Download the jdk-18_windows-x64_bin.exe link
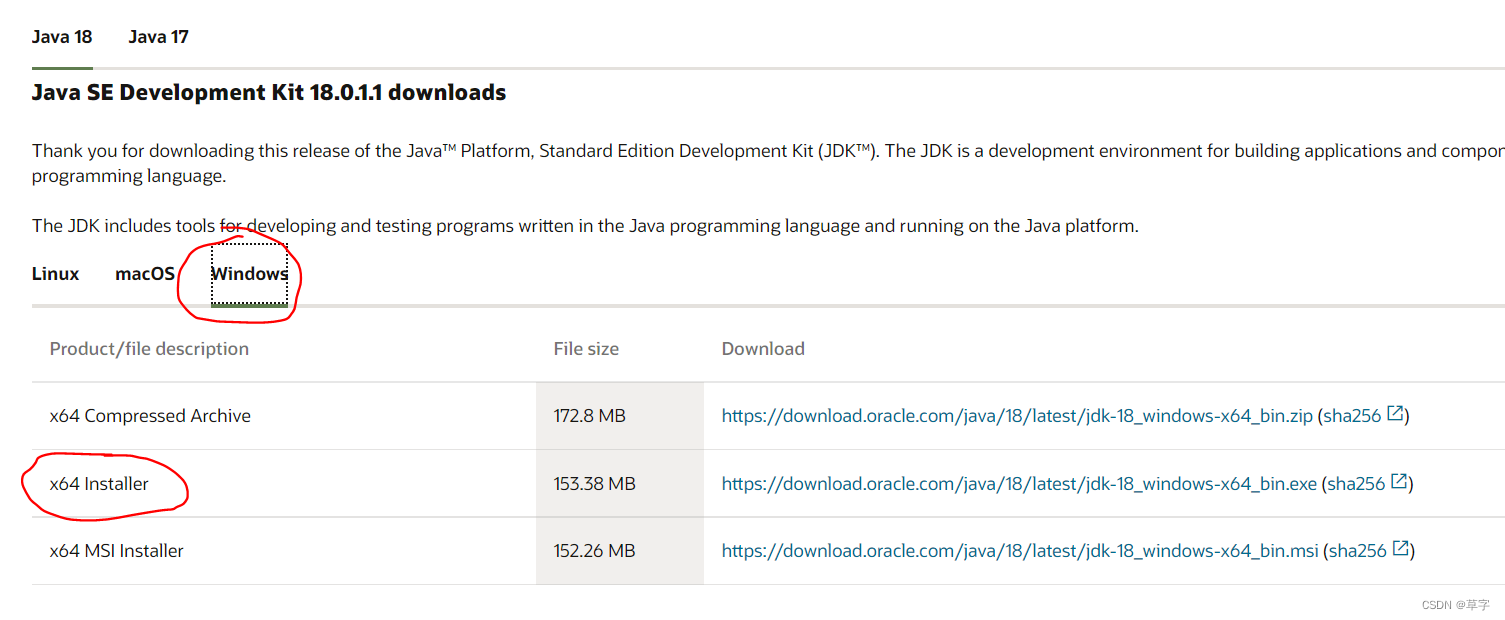 (1019, 484)
